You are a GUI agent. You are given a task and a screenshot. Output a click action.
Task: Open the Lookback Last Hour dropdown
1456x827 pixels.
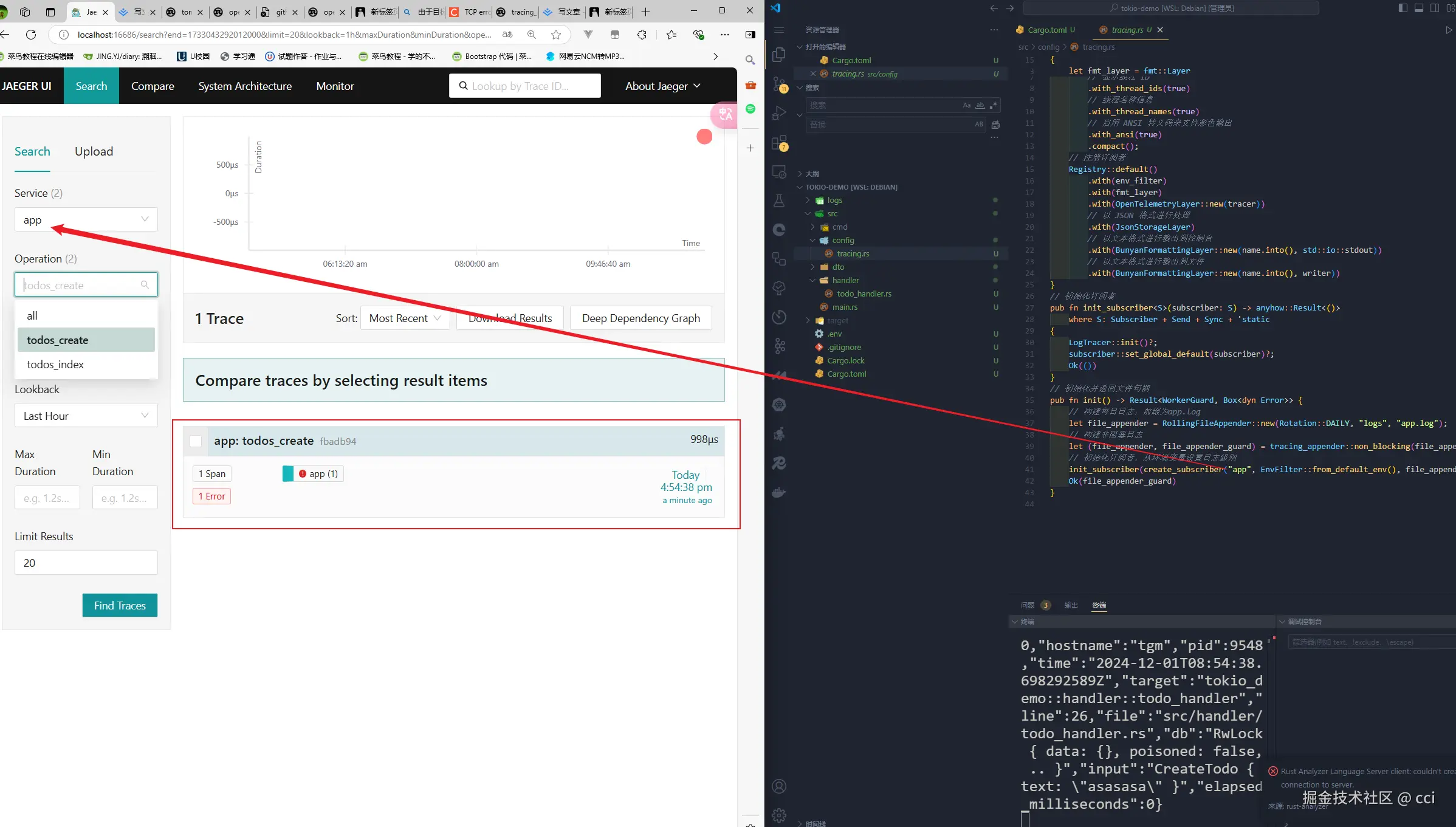86,416
